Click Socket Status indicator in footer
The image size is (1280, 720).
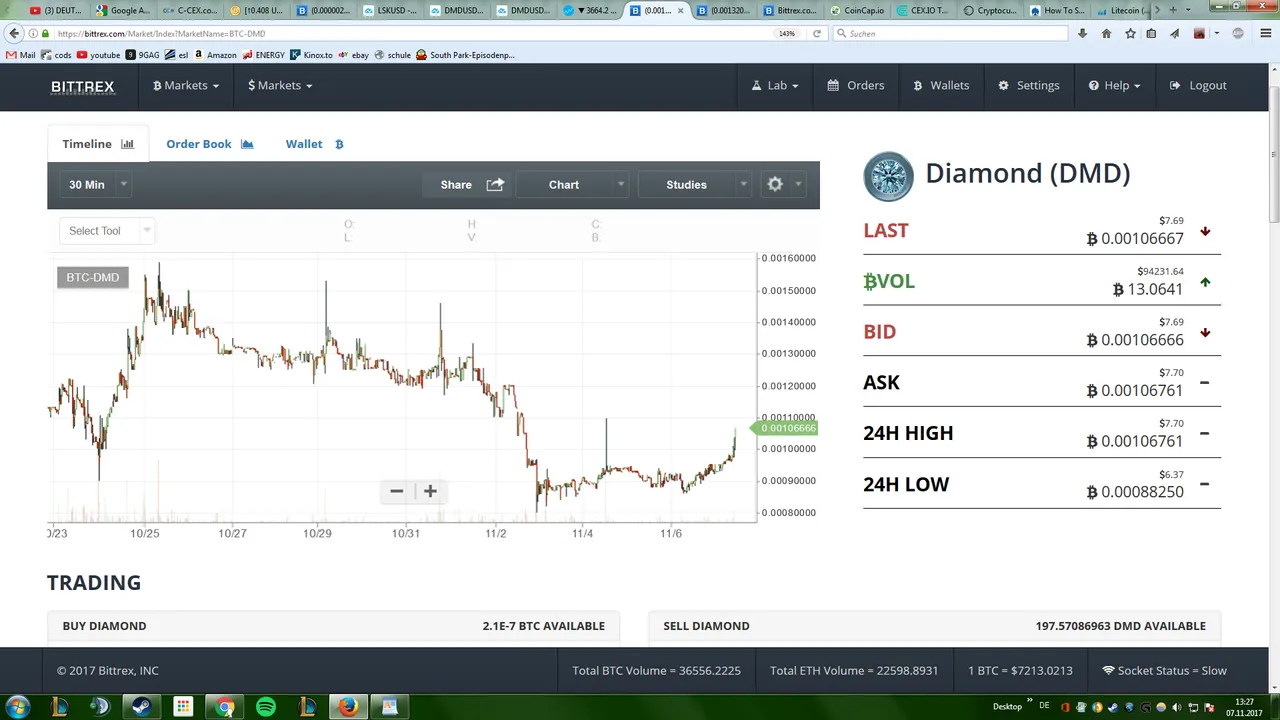pos(1164,671)
